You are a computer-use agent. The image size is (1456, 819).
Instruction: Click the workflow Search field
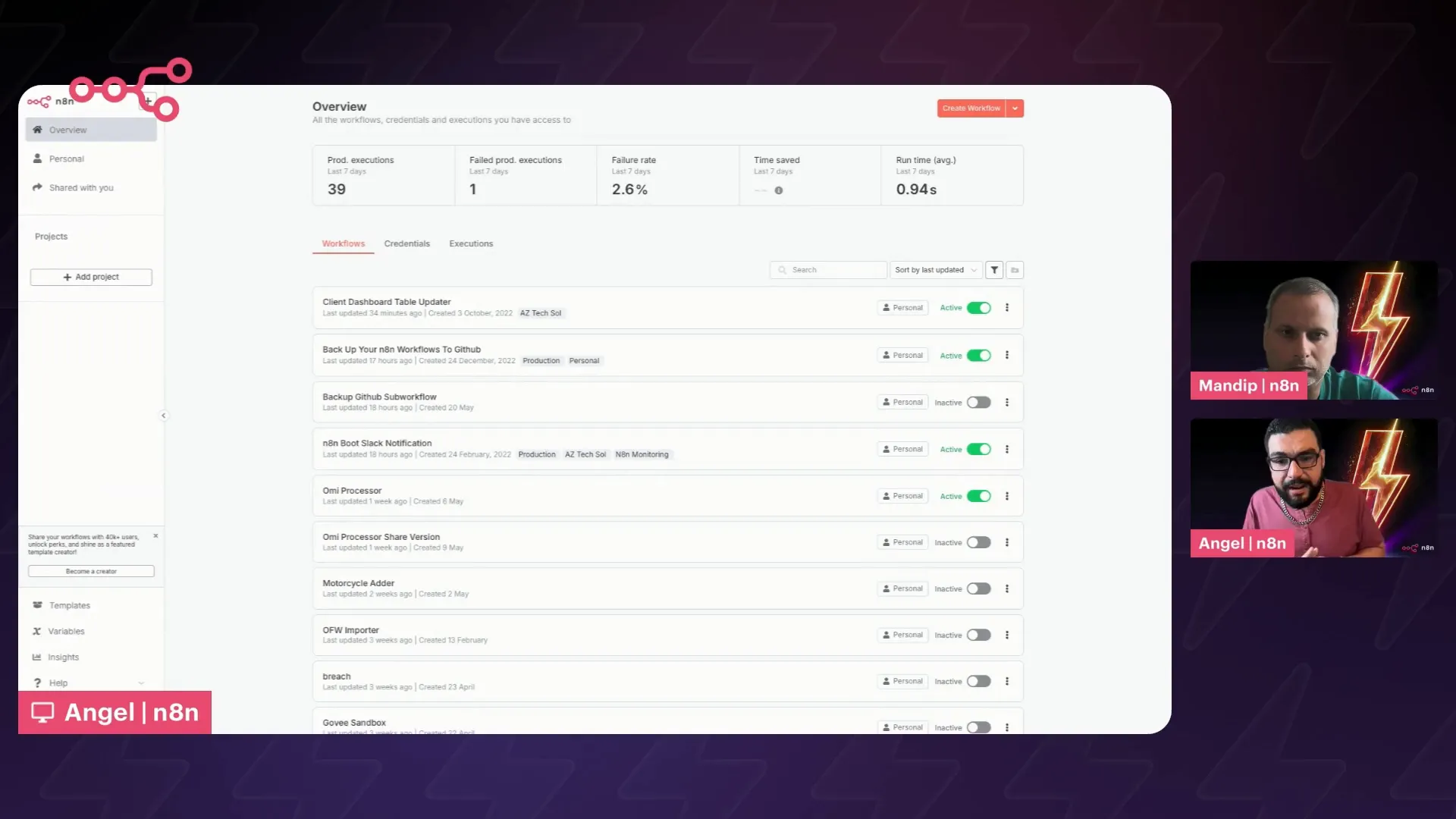[828, 270]
